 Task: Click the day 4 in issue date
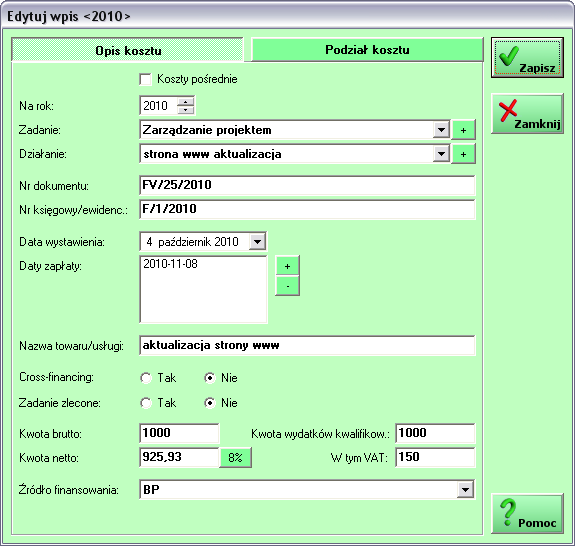149,242
